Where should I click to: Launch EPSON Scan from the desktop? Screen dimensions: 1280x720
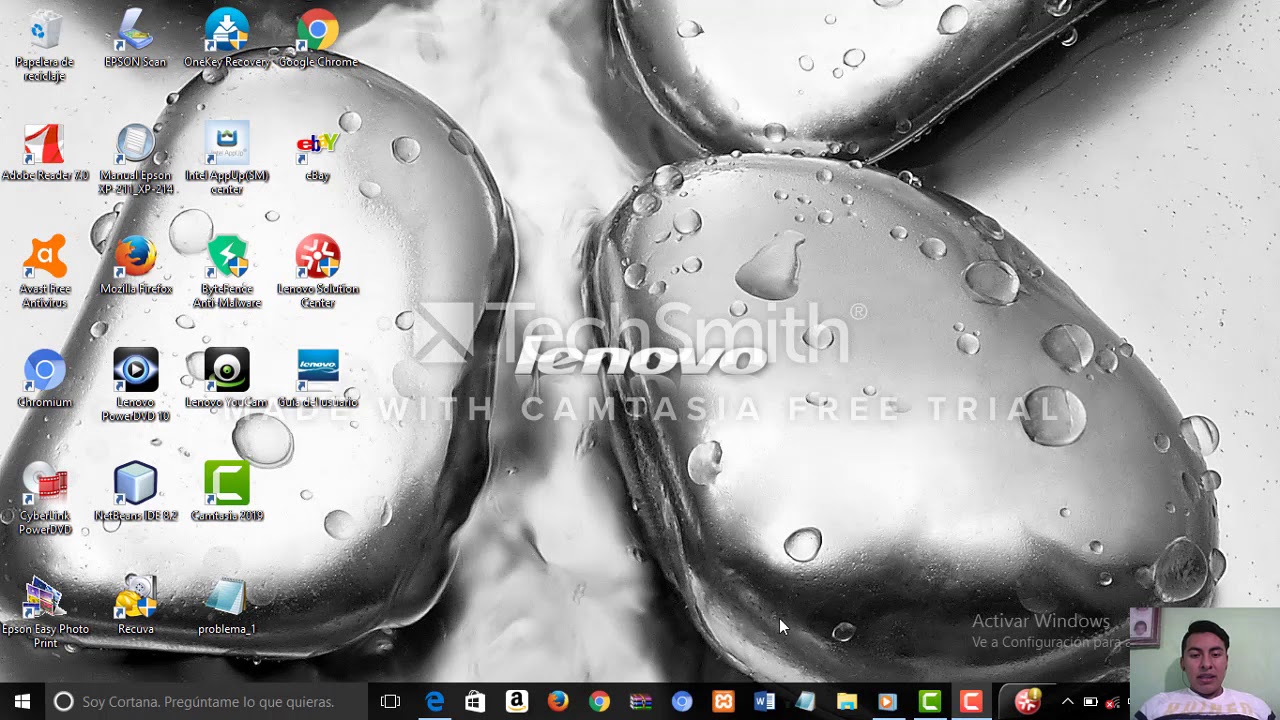(136, 39)
